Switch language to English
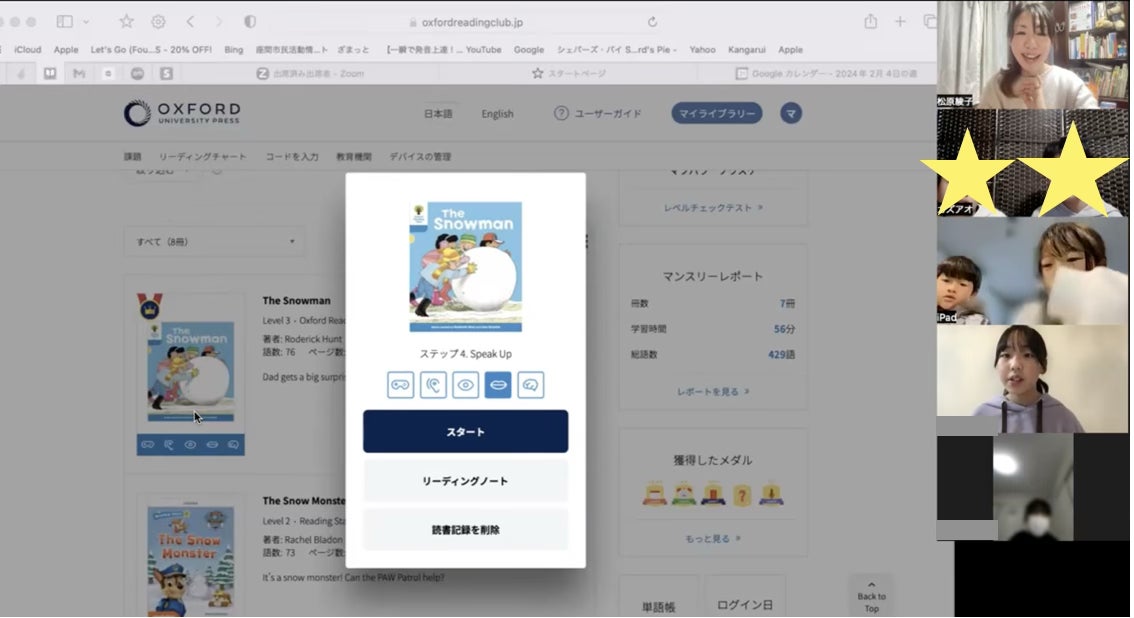Image resolution: width=1134 pixels, height=618 pixels. click(x=498, y=114)
